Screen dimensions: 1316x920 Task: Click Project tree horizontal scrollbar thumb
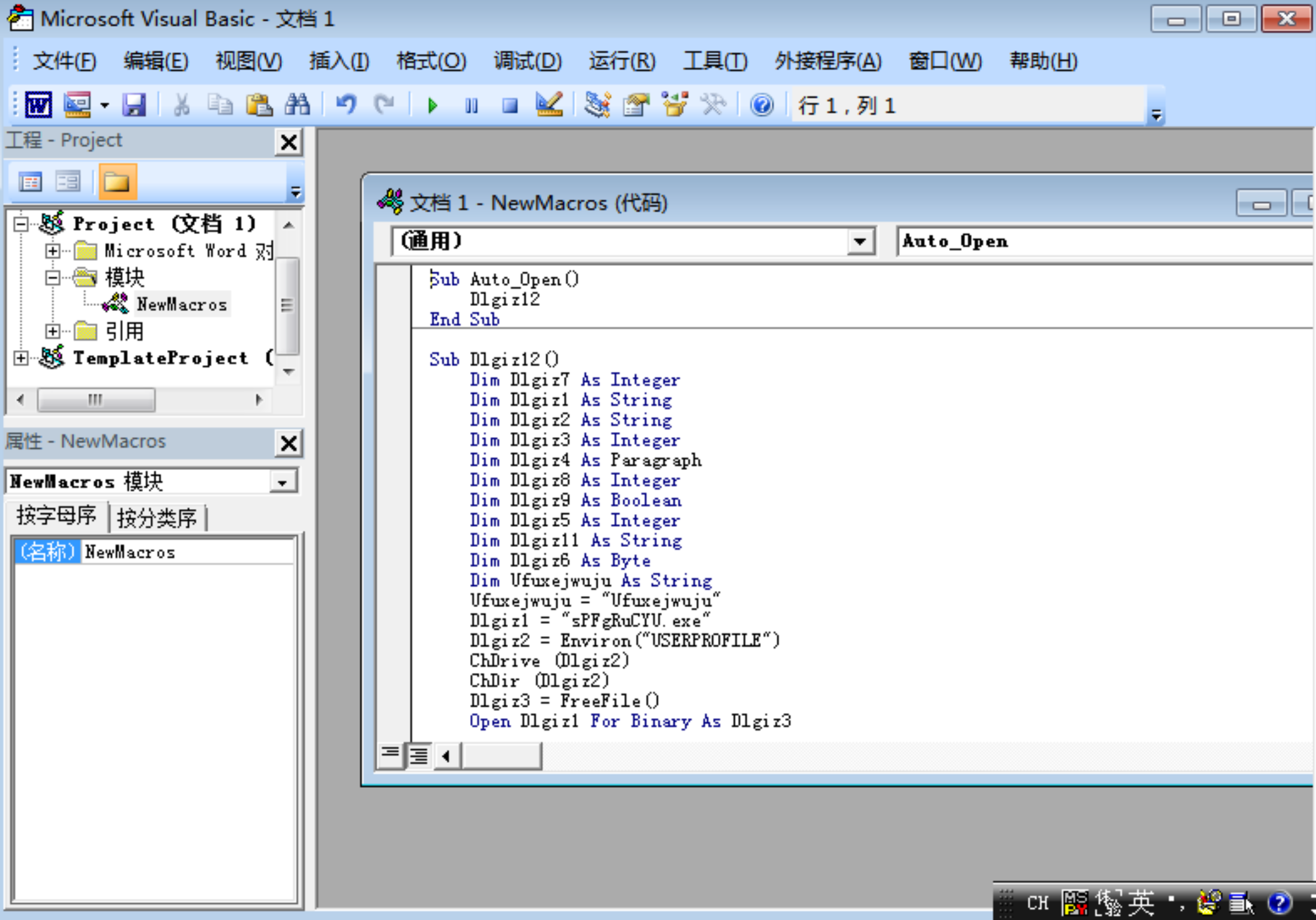96,399
